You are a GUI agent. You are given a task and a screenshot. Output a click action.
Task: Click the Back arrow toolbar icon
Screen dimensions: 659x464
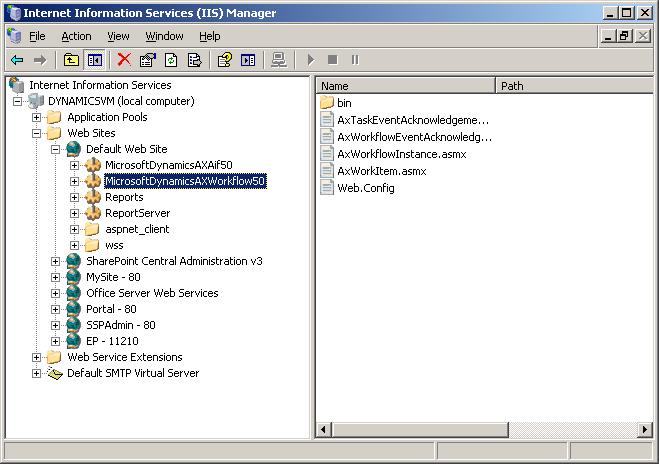pyautogui.click(x=17, y=60)
